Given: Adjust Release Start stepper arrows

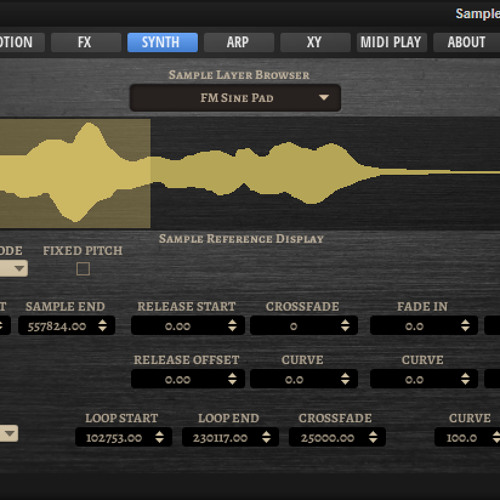Looking at the screenshot, I should coord(232,326).
